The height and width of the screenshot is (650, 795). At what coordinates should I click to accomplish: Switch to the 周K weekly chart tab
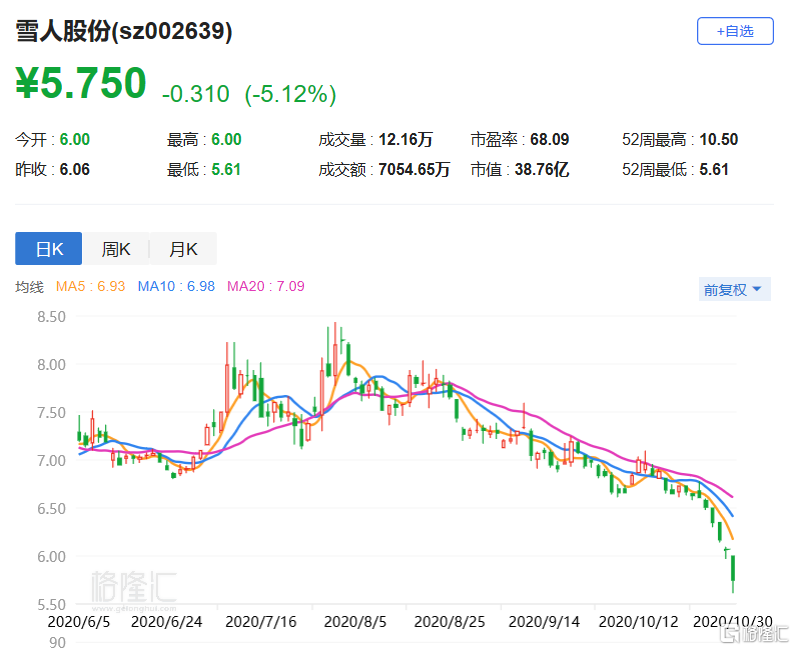116,248
